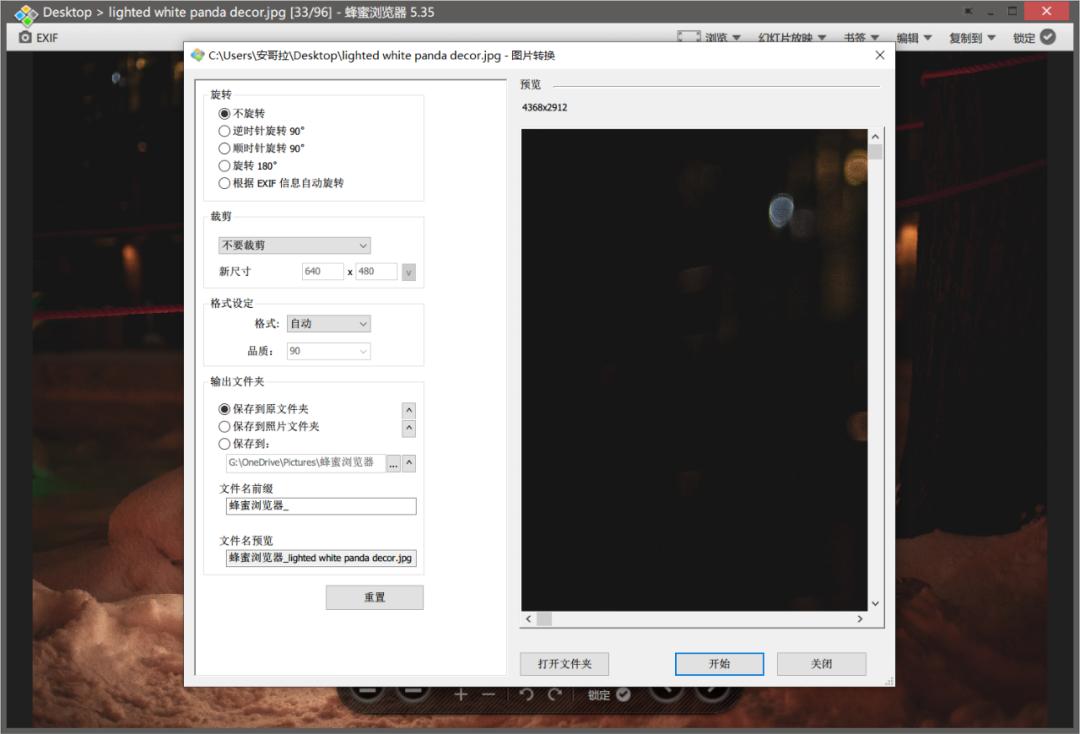This screenshot has width=1080, height=734.
Task: Click the 重置 reset button
Action: (x=374, y=597)
